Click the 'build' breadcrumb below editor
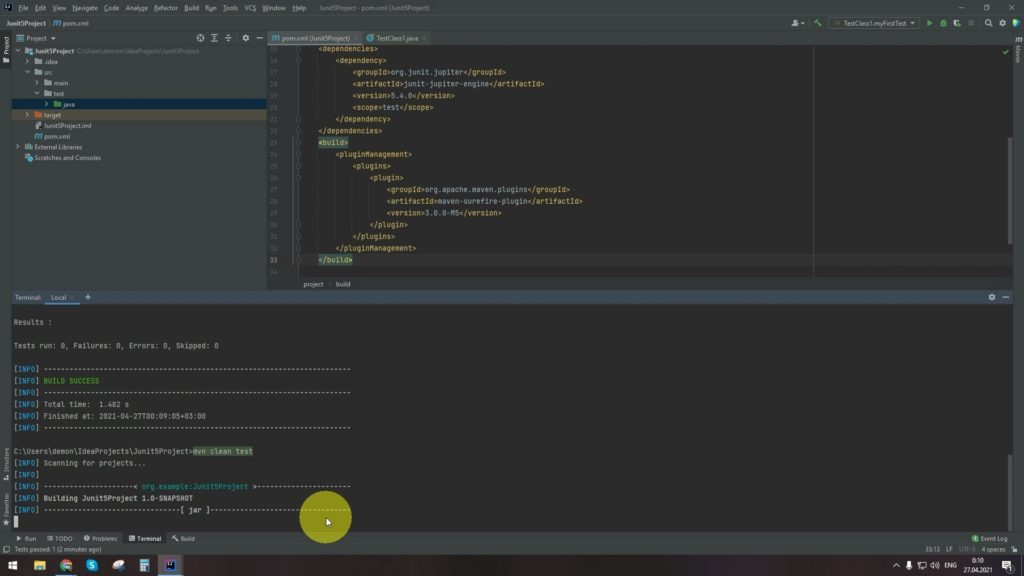The width and height of the screenshot is (1024, 576). [x=343, y=285]
